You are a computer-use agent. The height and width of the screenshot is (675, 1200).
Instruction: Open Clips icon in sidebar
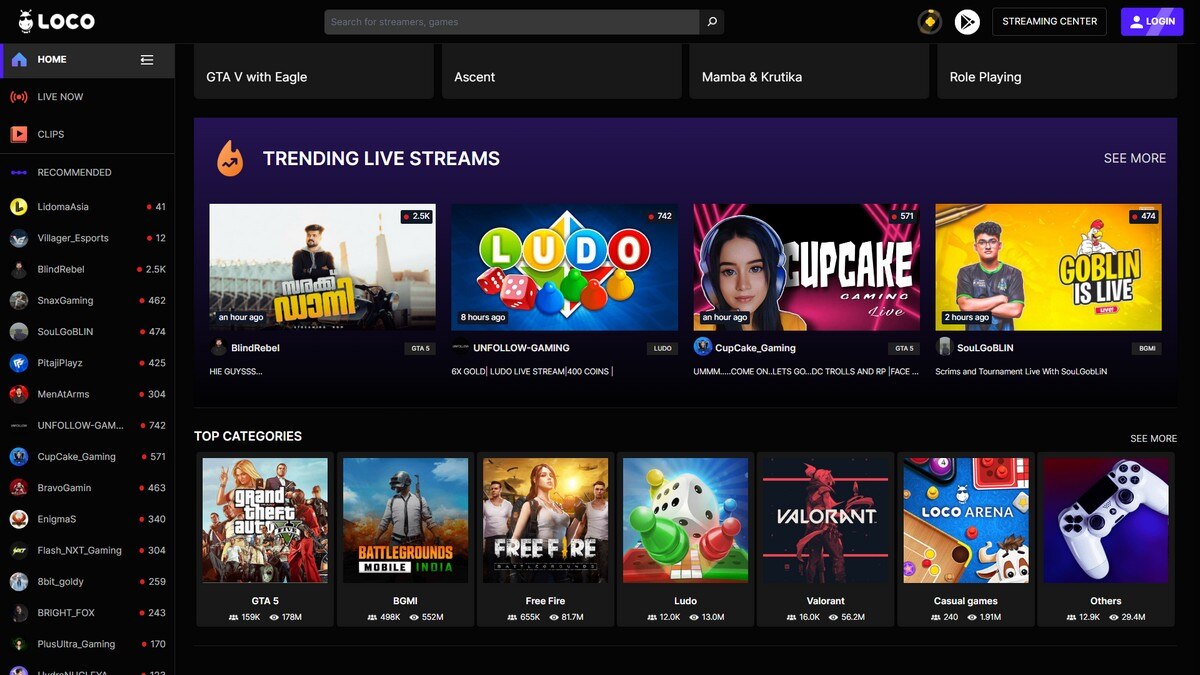[19, 134]
